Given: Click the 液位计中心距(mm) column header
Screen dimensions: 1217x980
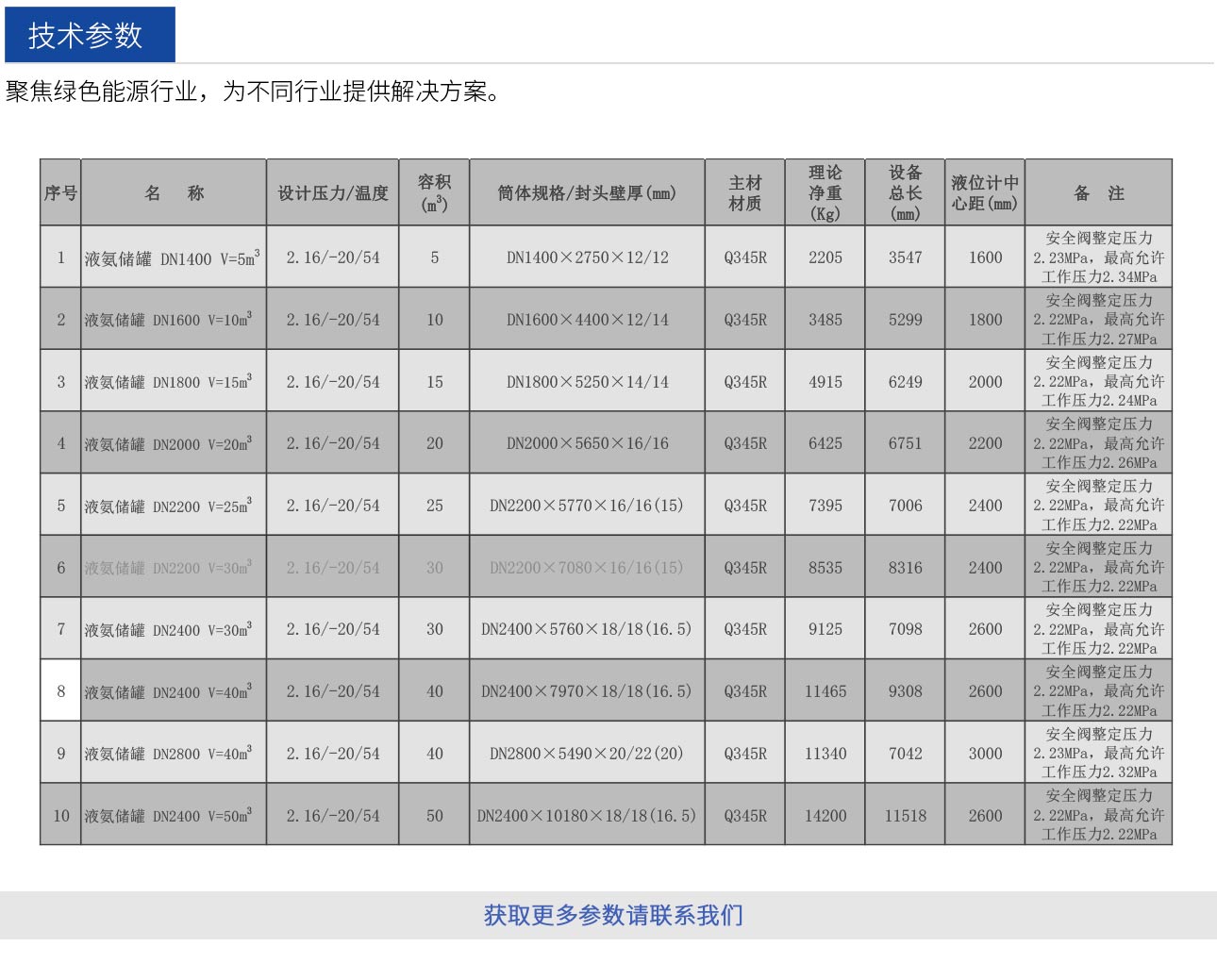Looking at the screenshot, I should [985, 193].
